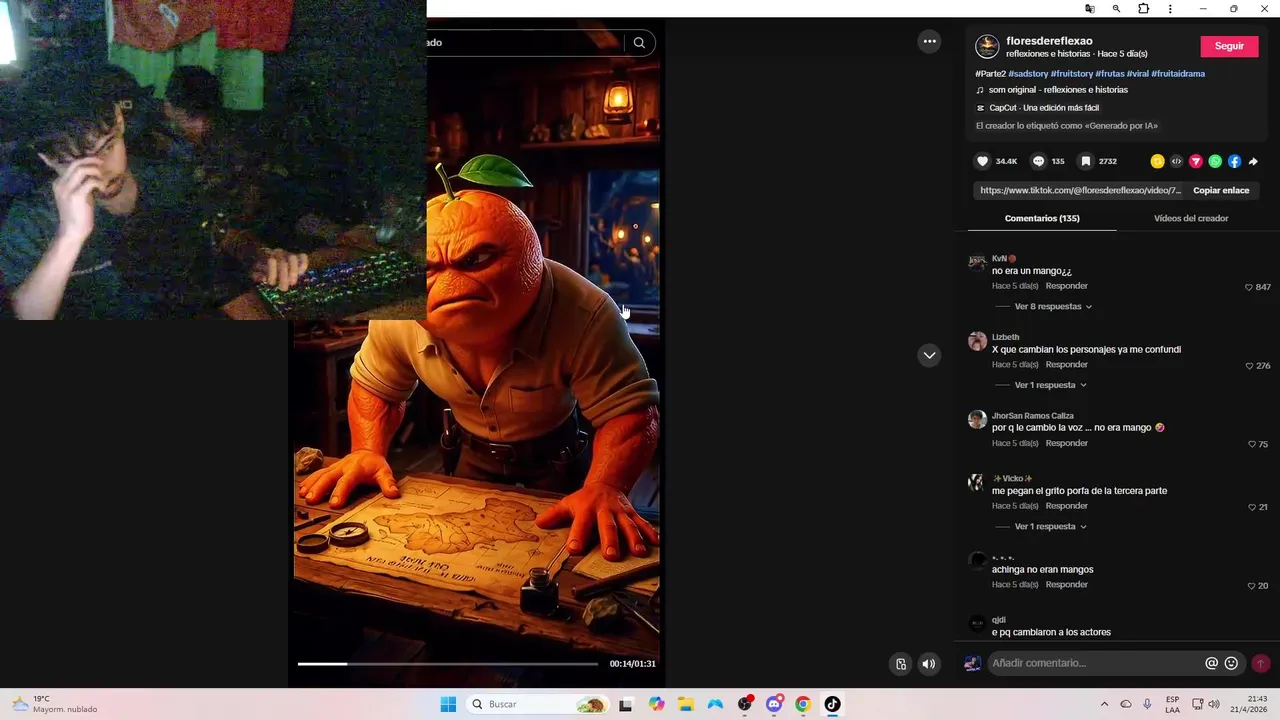Open the browser zoom magnifier icon
The image size is (1280, 720).
point(1117,9)
